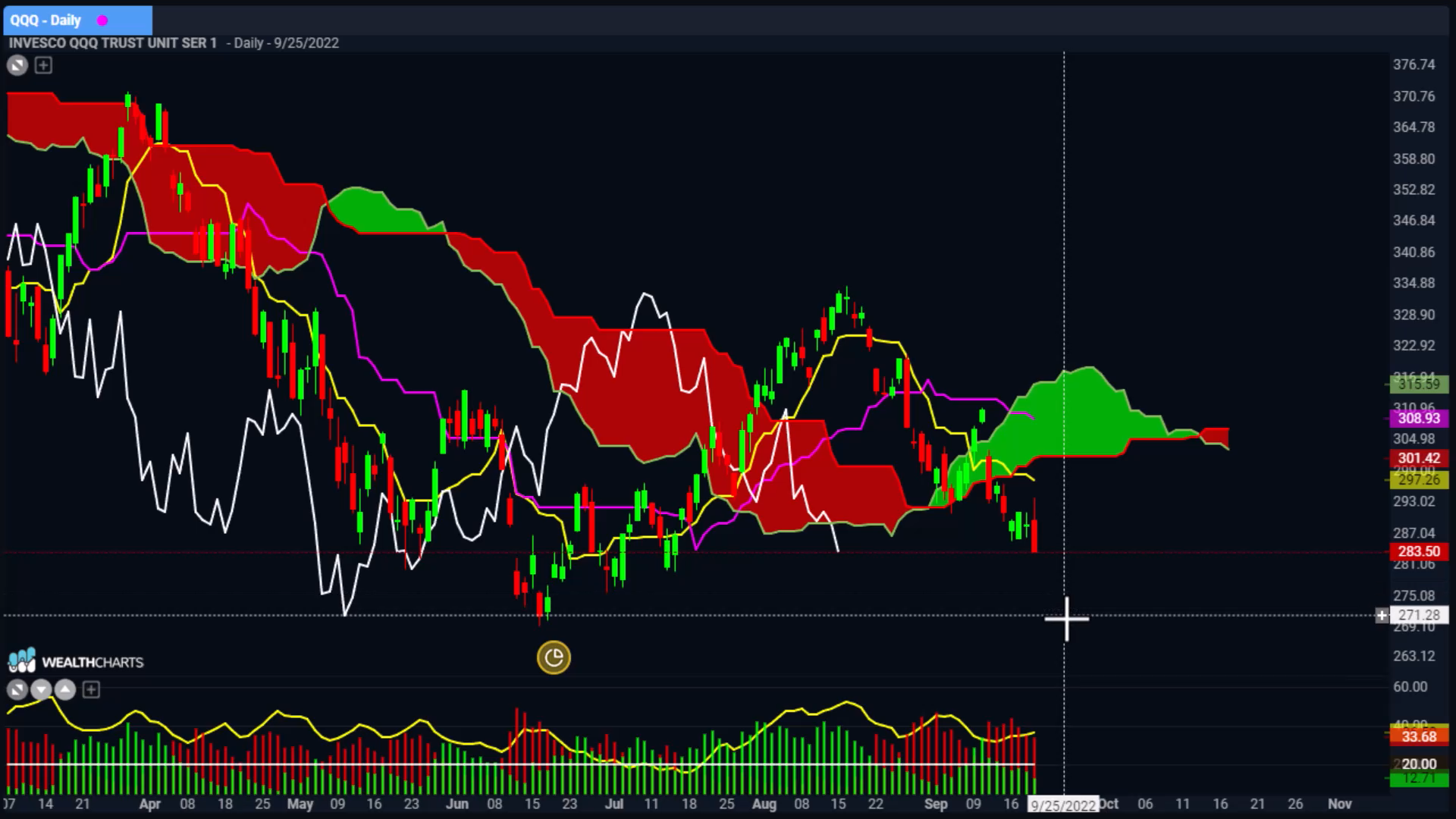
Task: Click the Daily - 9/25/2022 header text
Action: tap(286, 43)
